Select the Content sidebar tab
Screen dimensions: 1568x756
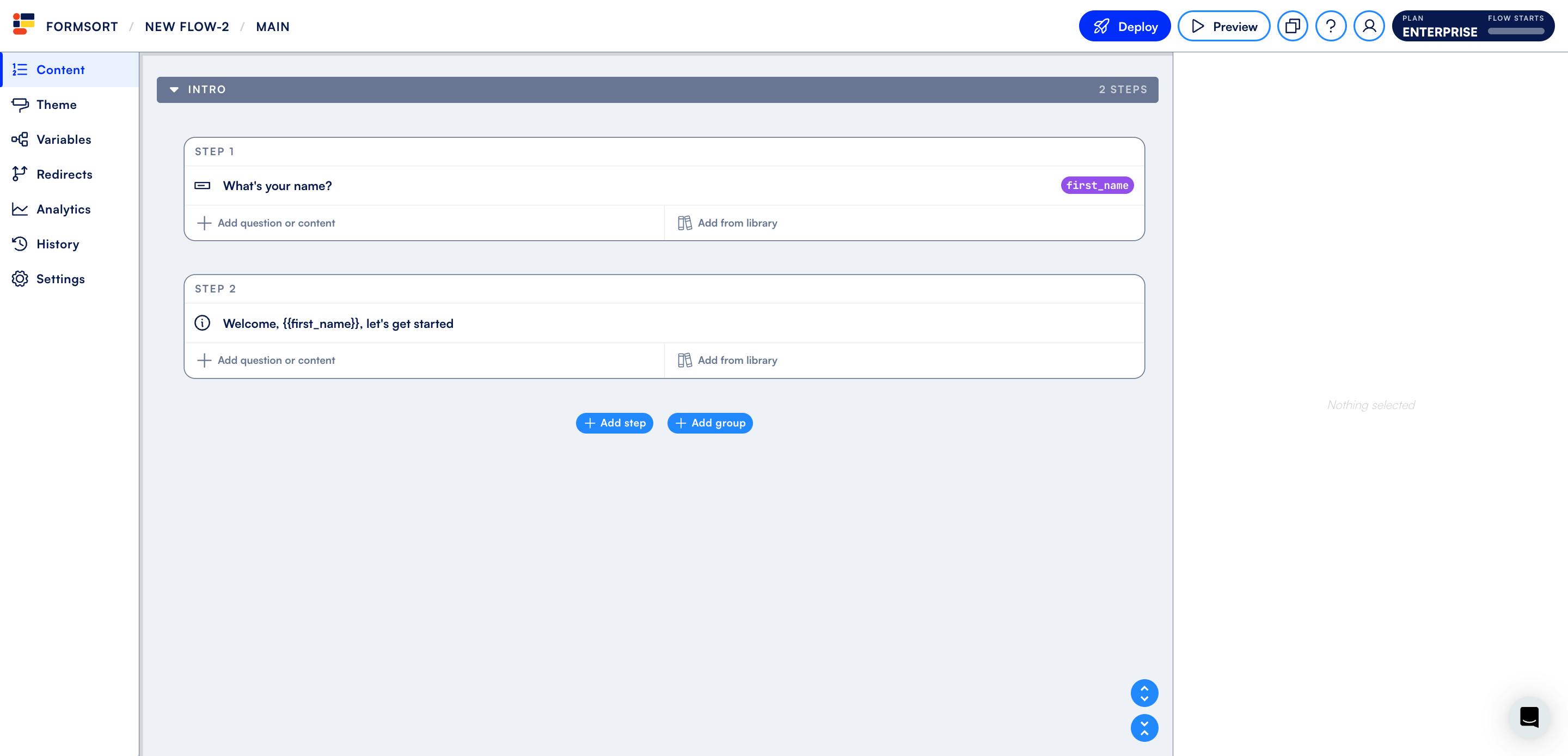(70, 70)
